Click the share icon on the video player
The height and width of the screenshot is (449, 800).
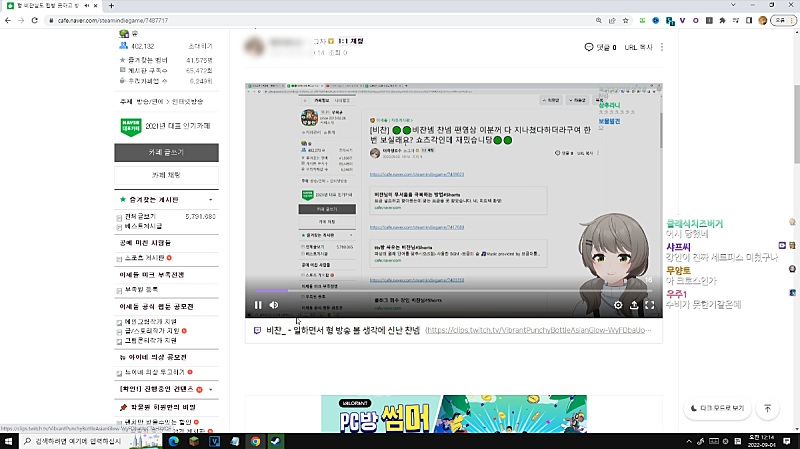point(634,305)
